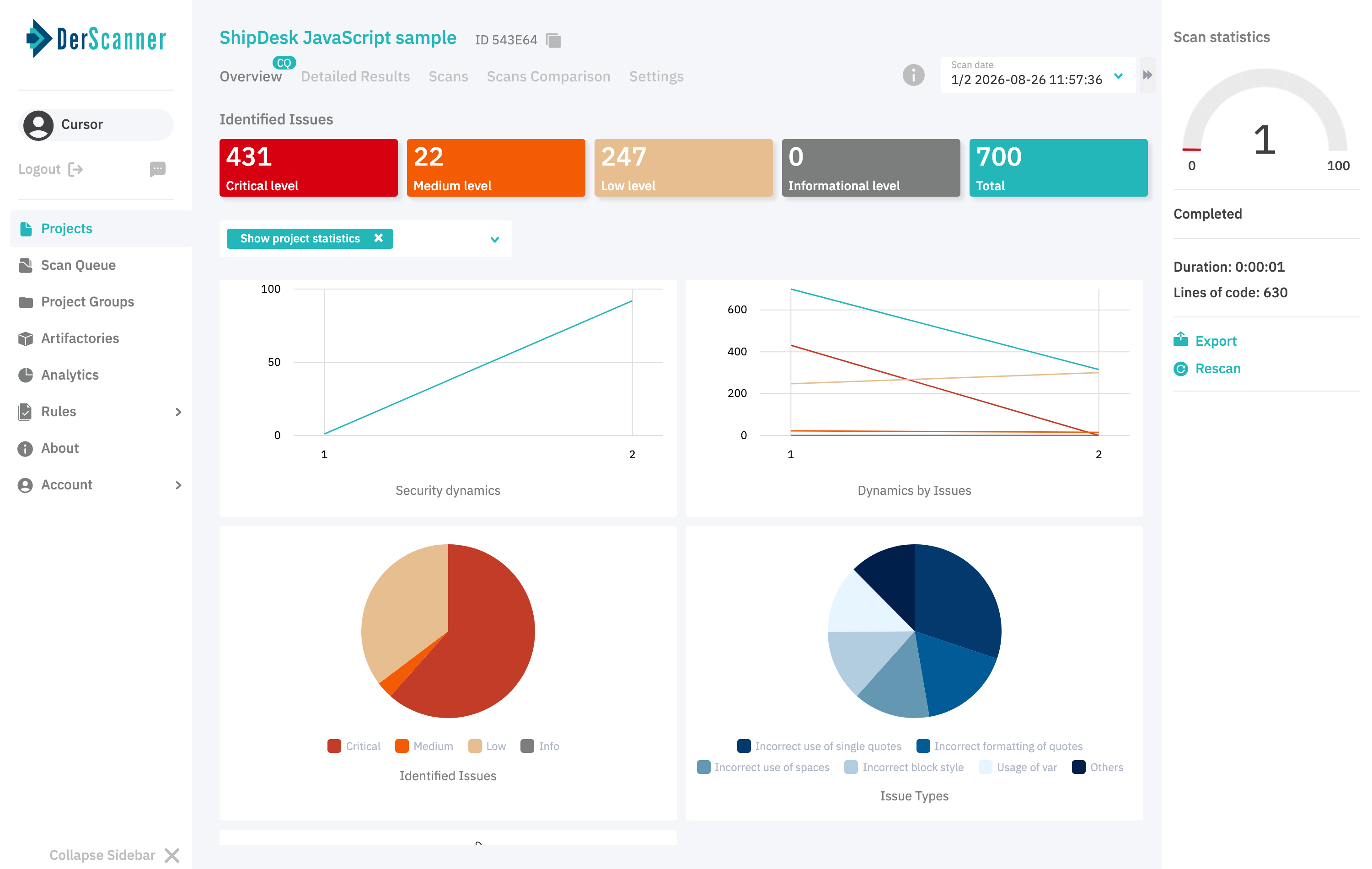Click the Lines of code: 630 text

(1230, 292)
